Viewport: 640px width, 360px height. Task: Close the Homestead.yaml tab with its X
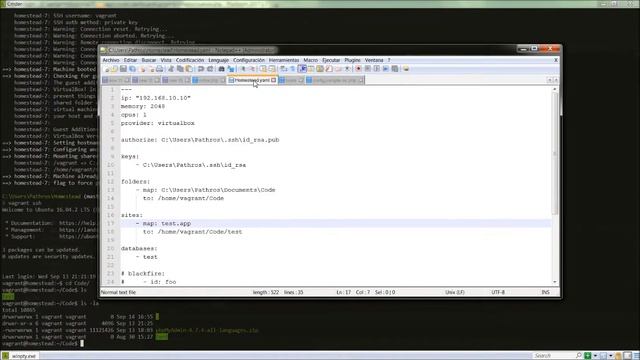(x=273, y=80)
